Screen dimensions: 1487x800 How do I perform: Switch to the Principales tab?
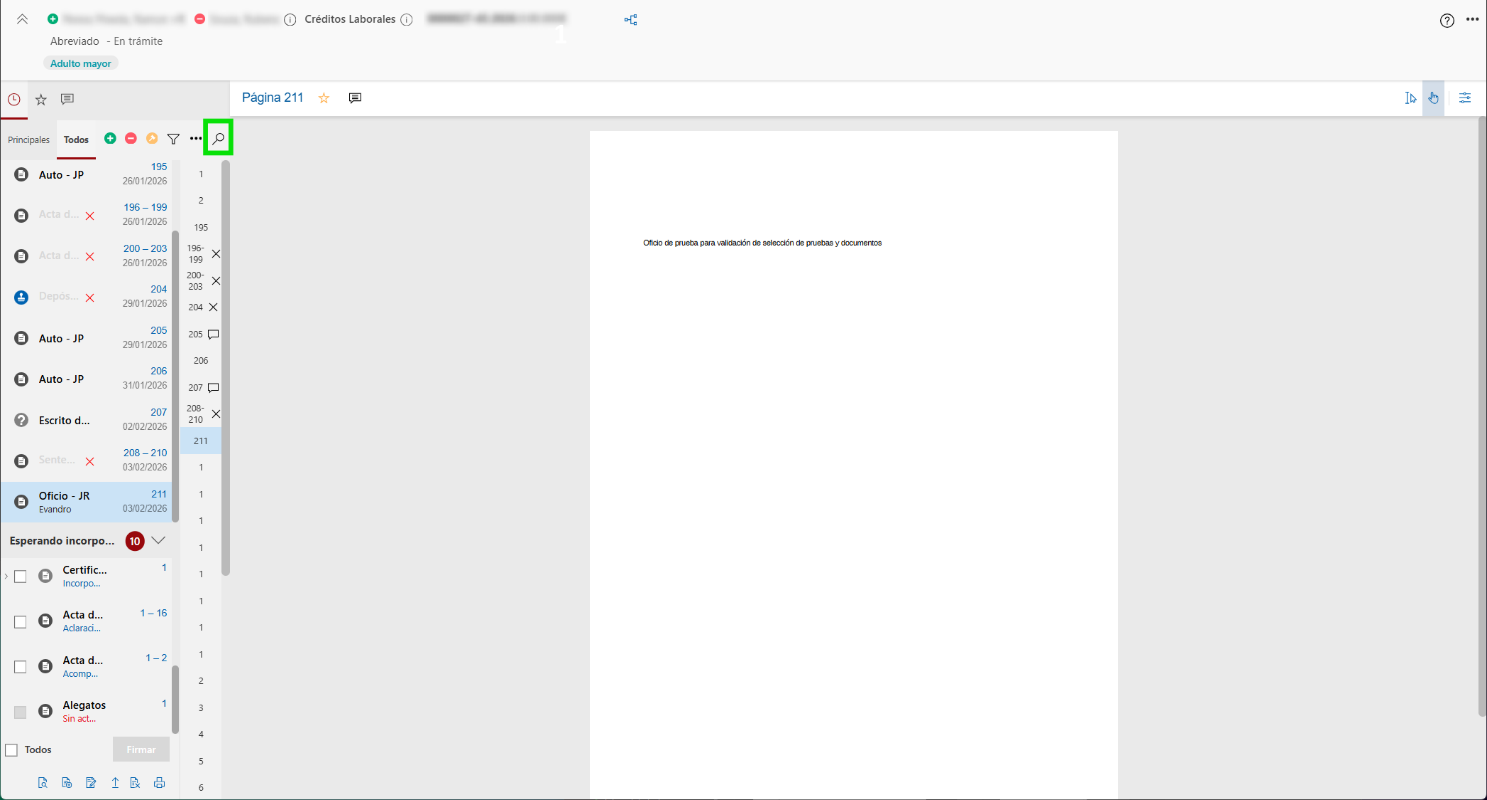28,140
